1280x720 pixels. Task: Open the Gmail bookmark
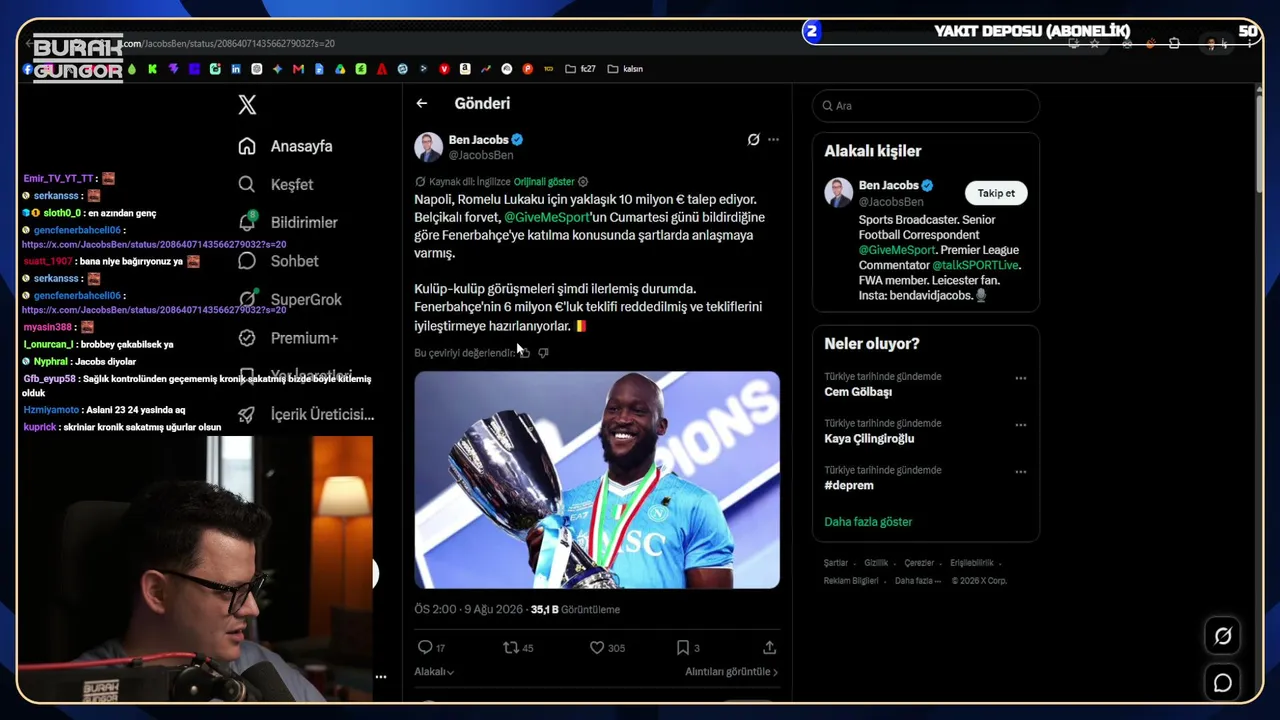point(299,69)
